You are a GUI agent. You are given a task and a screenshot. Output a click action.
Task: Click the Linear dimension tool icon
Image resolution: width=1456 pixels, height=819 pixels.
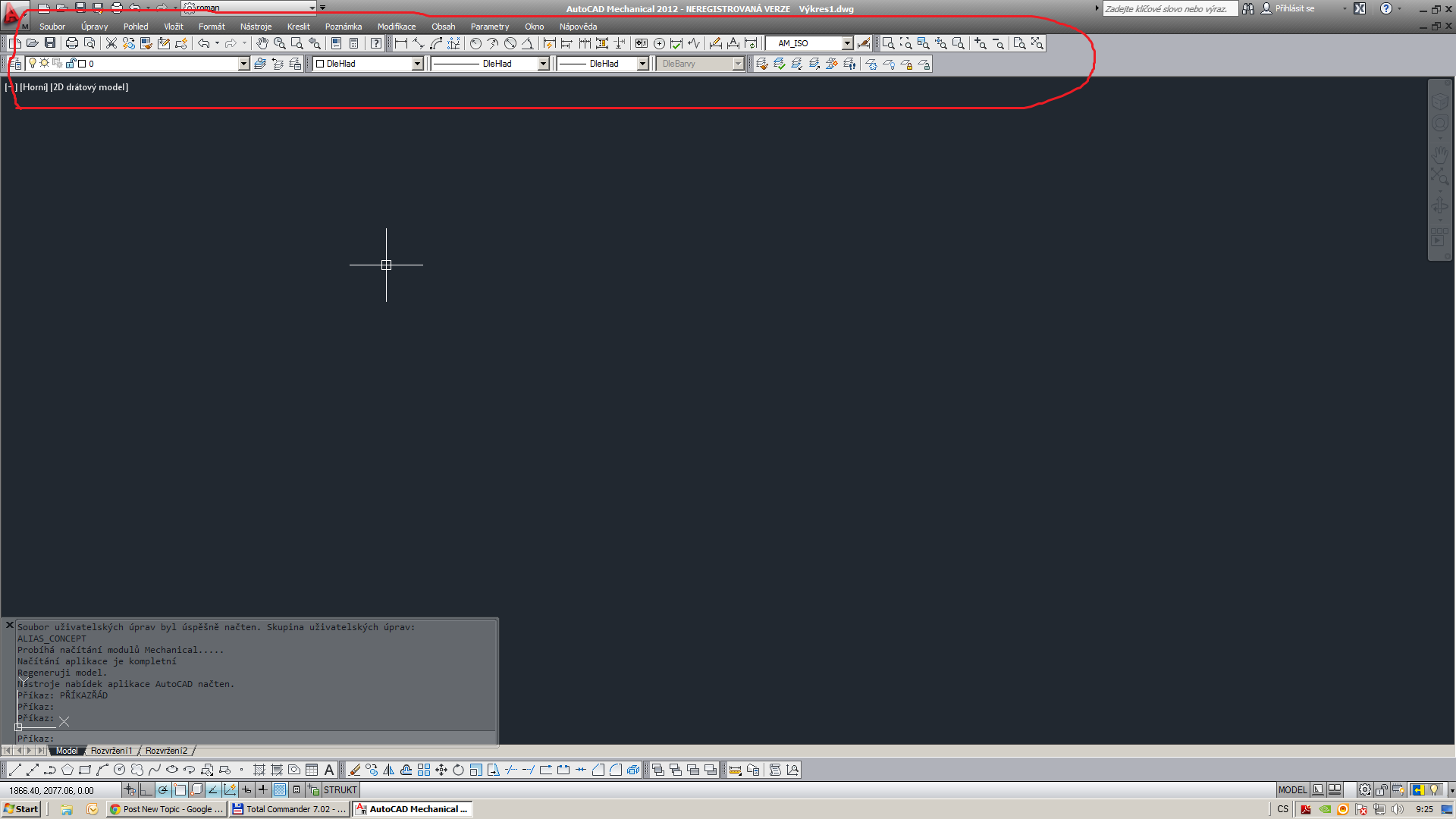[x=401, y=43]
